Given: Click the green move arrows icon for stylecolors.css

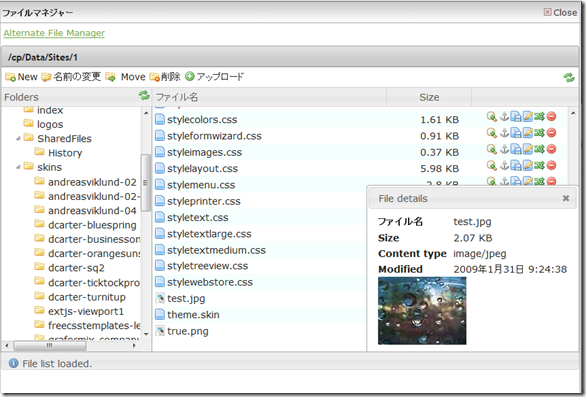Looking at the screenshot, I should pyautogui.click(x=539, y=117).
